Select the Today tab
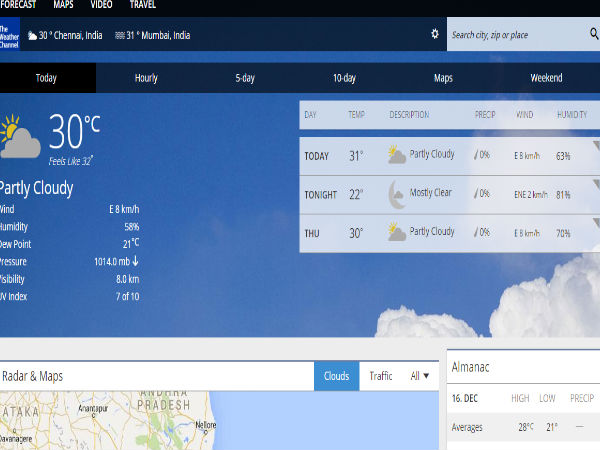The width and height of the screenshot is (600, 450). [x=46, y=78]
